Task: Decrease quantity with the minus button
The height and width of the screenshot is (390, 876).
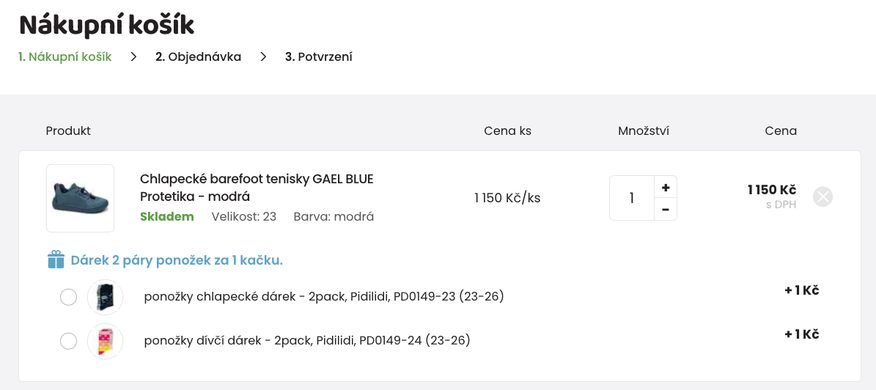Action: coord(665,209)
